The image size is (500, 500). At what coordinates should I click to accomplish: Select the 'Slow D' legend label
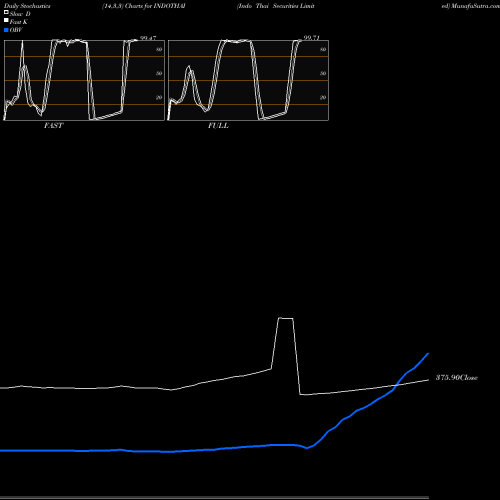(x=20, y=14)
